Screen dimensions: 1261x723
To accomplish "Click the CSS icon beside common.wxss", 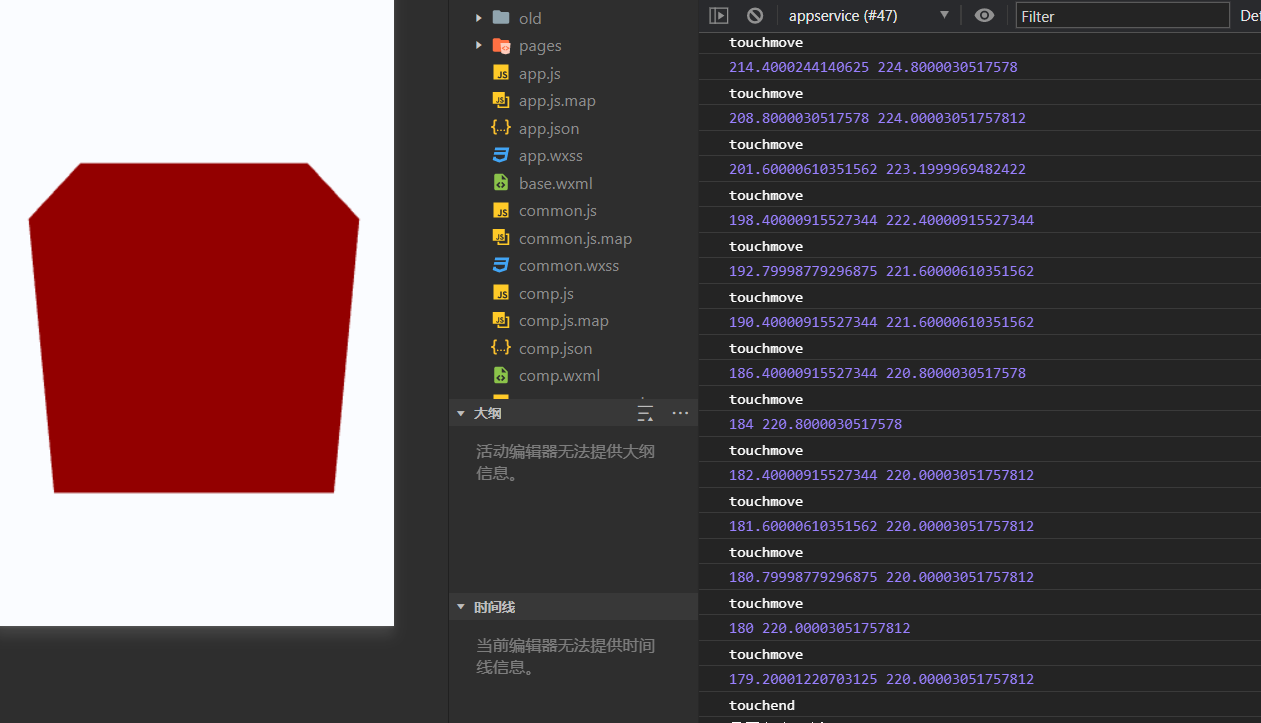I will click(501, 266).
